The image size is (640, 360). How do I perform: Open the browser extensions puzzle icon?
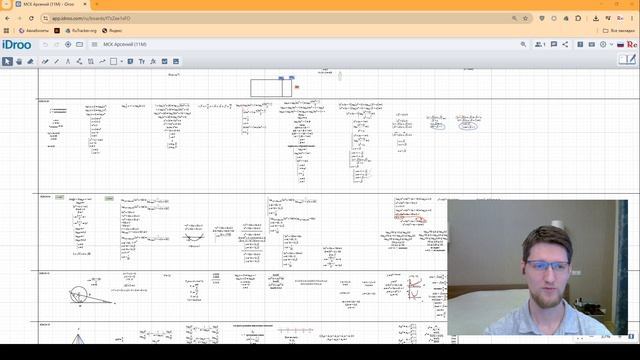coord(578,18)
